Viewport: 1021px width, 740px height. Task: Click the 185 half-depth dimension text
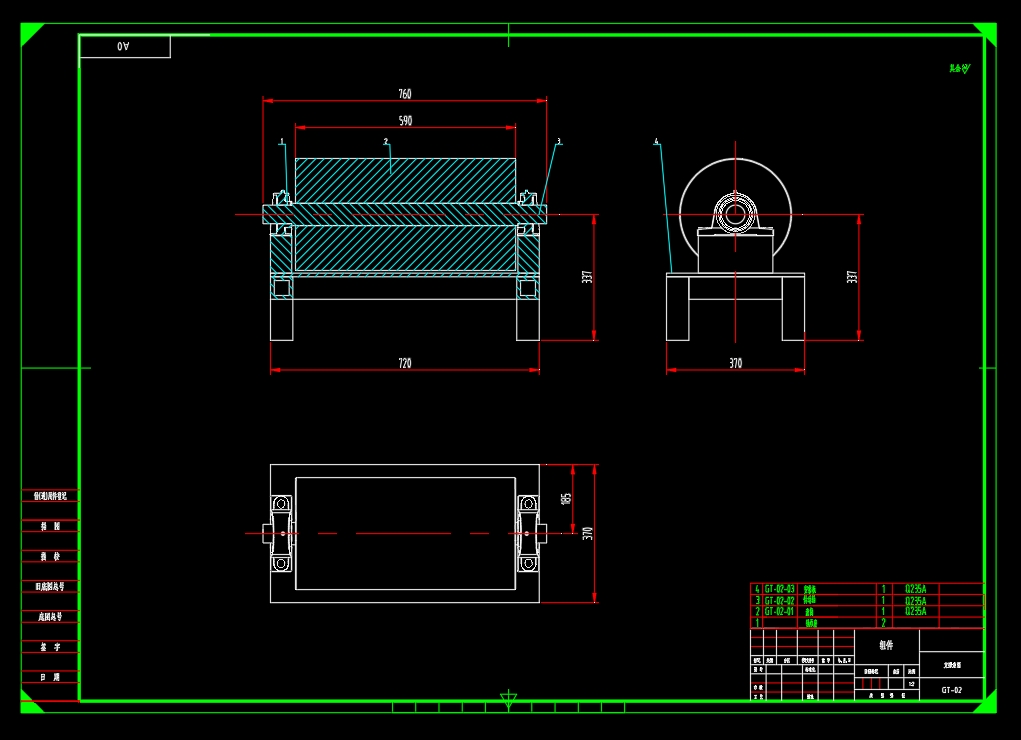tap(566, 498)
